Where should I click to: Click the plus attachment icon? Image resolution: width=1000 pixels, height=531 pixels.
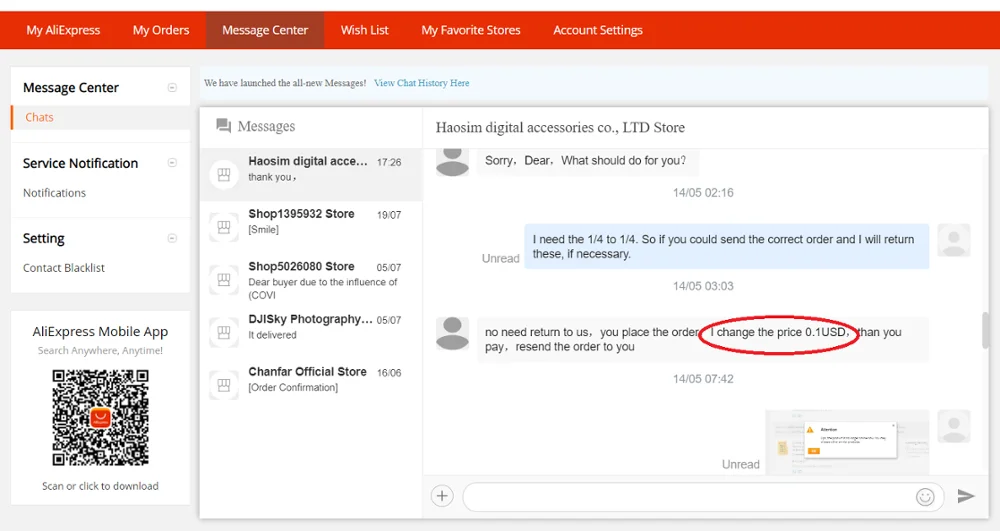click(442, 496)
